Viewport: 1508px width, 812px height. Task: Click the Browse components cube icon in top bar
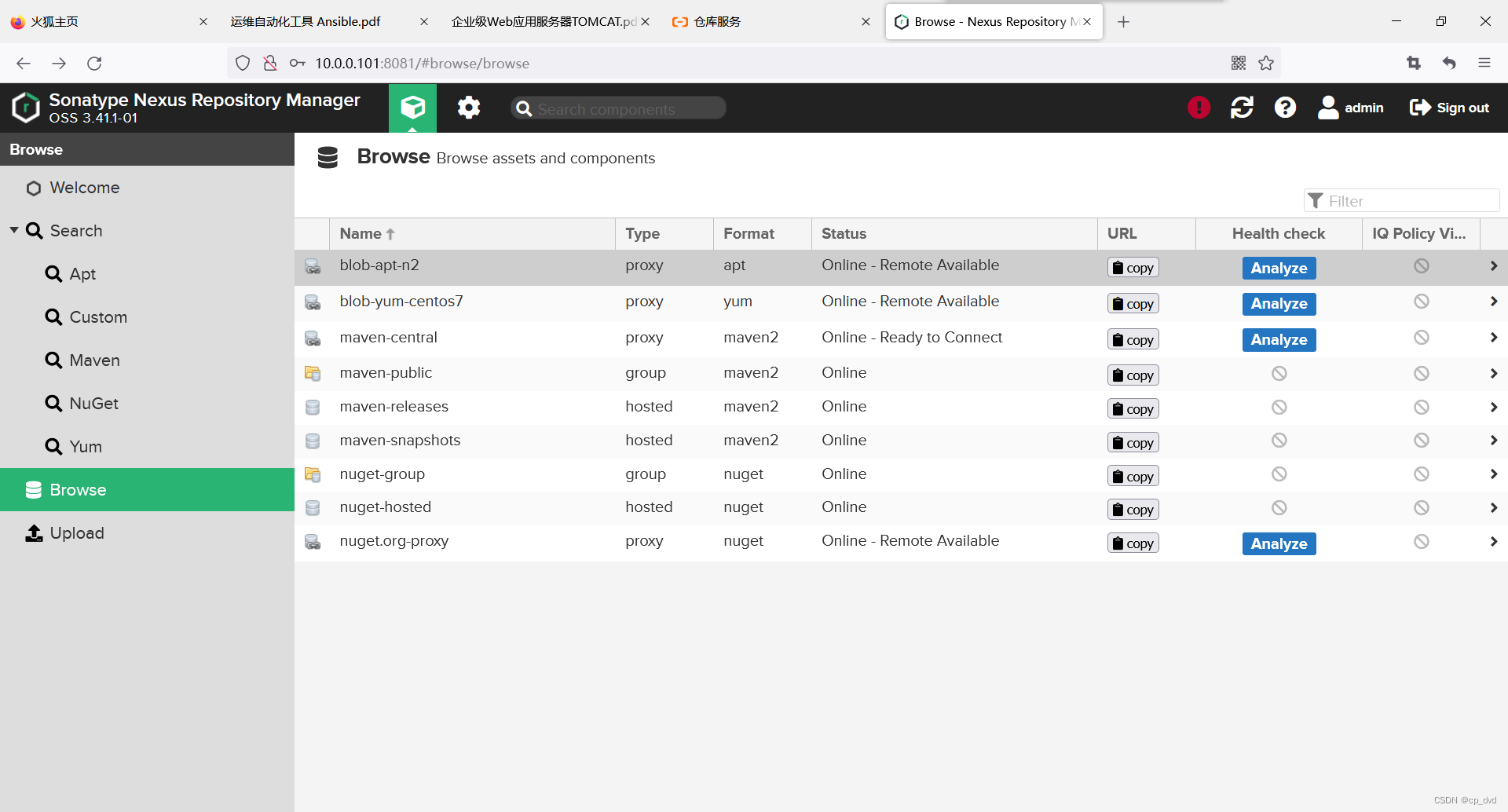(412, 108)
